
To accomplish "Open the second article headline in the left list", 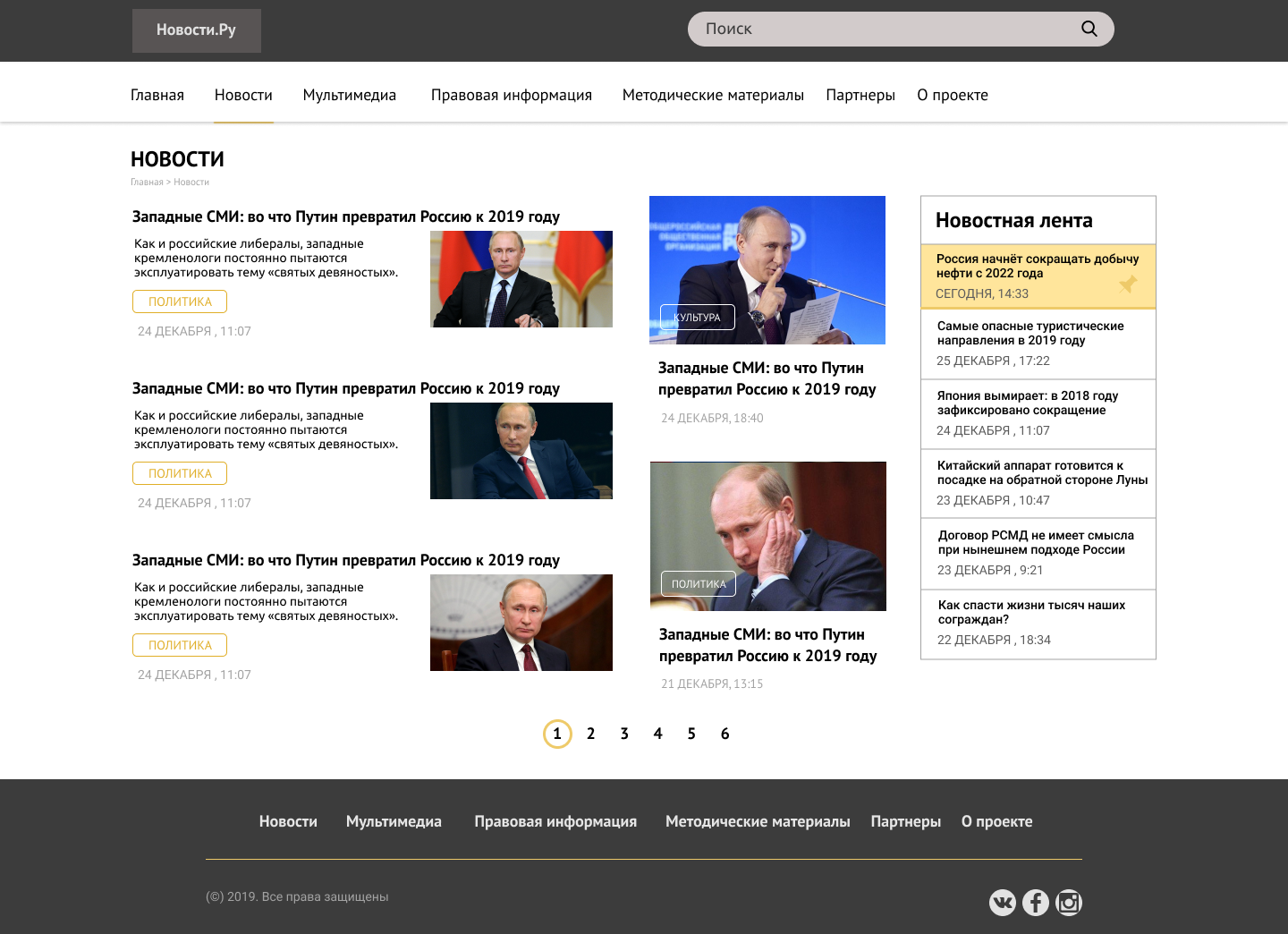I will click(346, 388).
